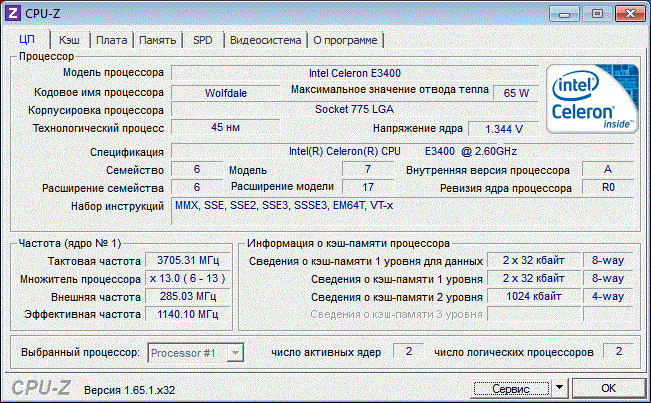The image size is (651, 403).
Task: Select the ЦП tab
Action: pos(27,39)
